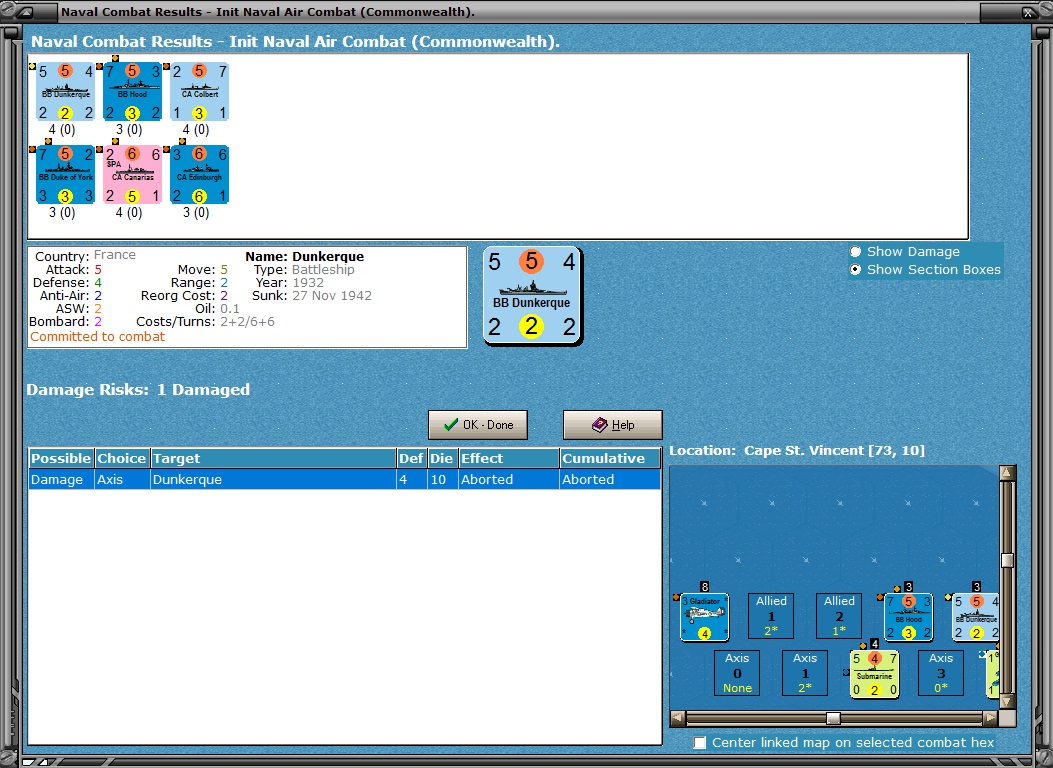This screenshot has height=768, width=1053.
Task: Click the Location: Cape St. Vincent label
Action: (797, 450)
